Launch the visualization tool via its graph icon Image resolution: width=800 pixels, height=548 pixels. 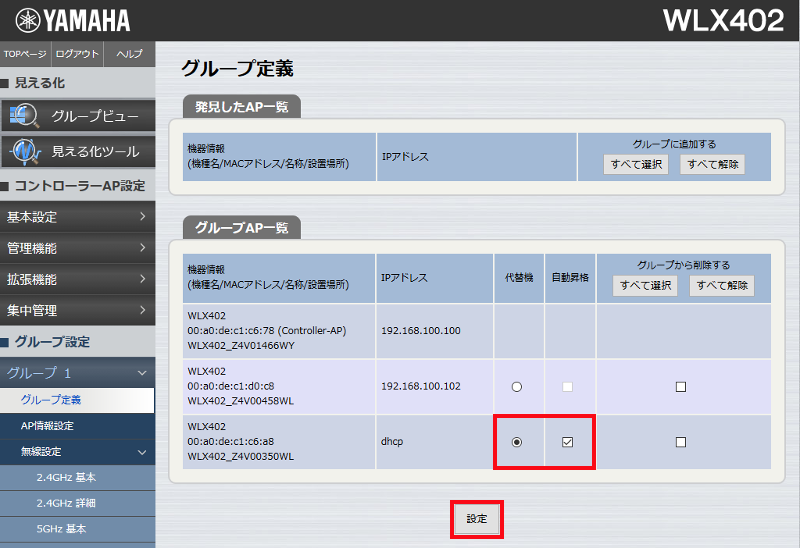(x=22, y=152)
